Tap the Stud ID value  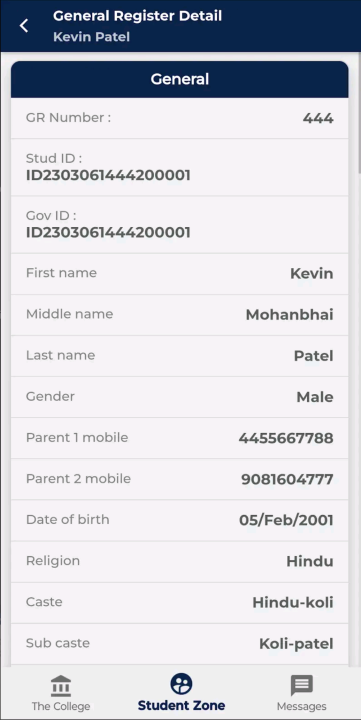tap(108, 175)
